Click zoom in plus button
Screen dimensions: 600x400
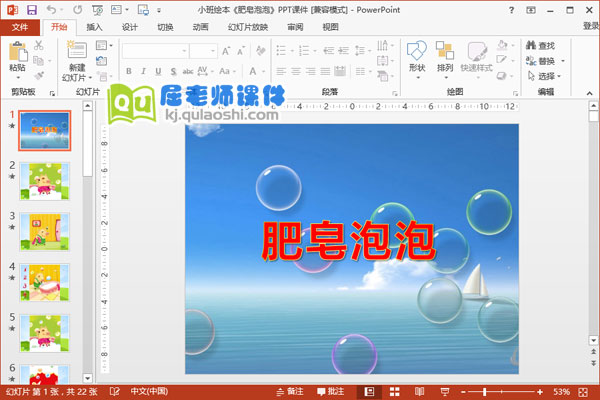click(540, 392)
